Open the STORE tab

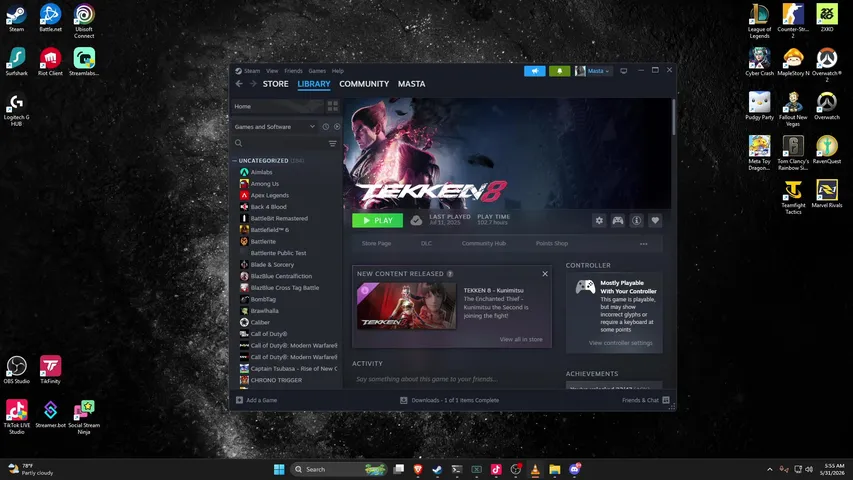(x=275, y=84)
